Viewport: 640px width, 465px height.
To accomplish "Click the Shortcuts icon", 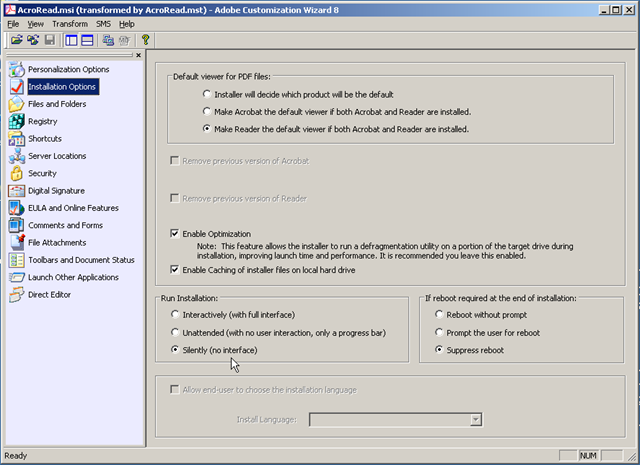I will [17, 139].
